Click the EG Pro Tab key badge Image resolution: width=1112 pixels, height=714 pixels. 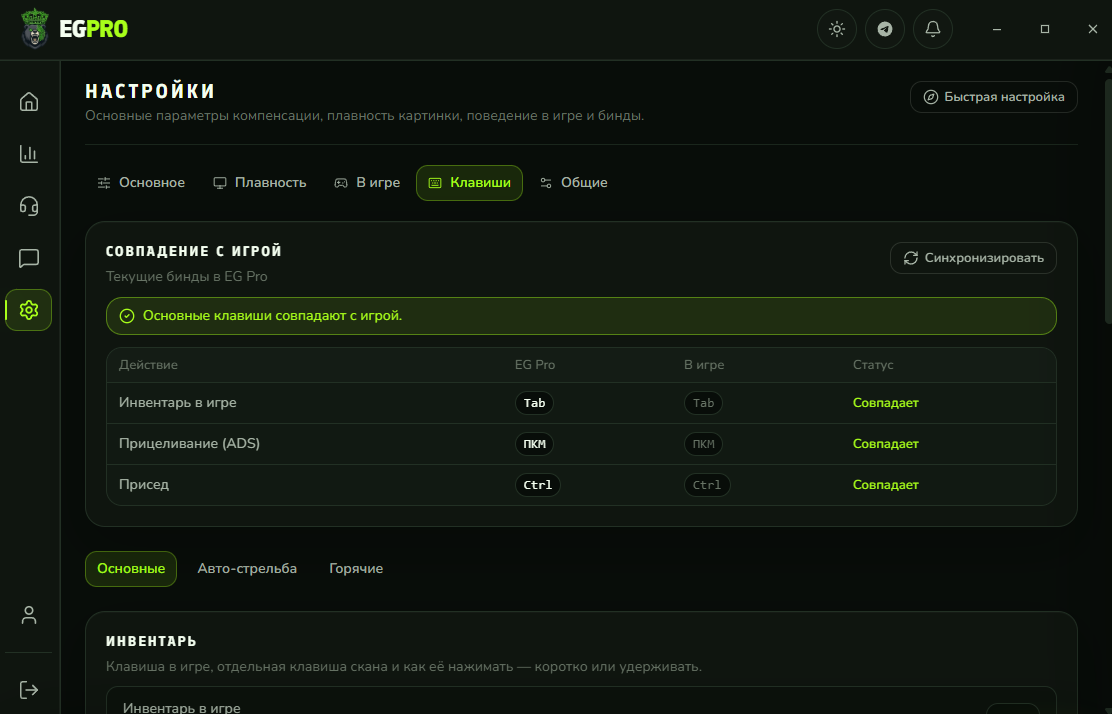coord(534,403)
